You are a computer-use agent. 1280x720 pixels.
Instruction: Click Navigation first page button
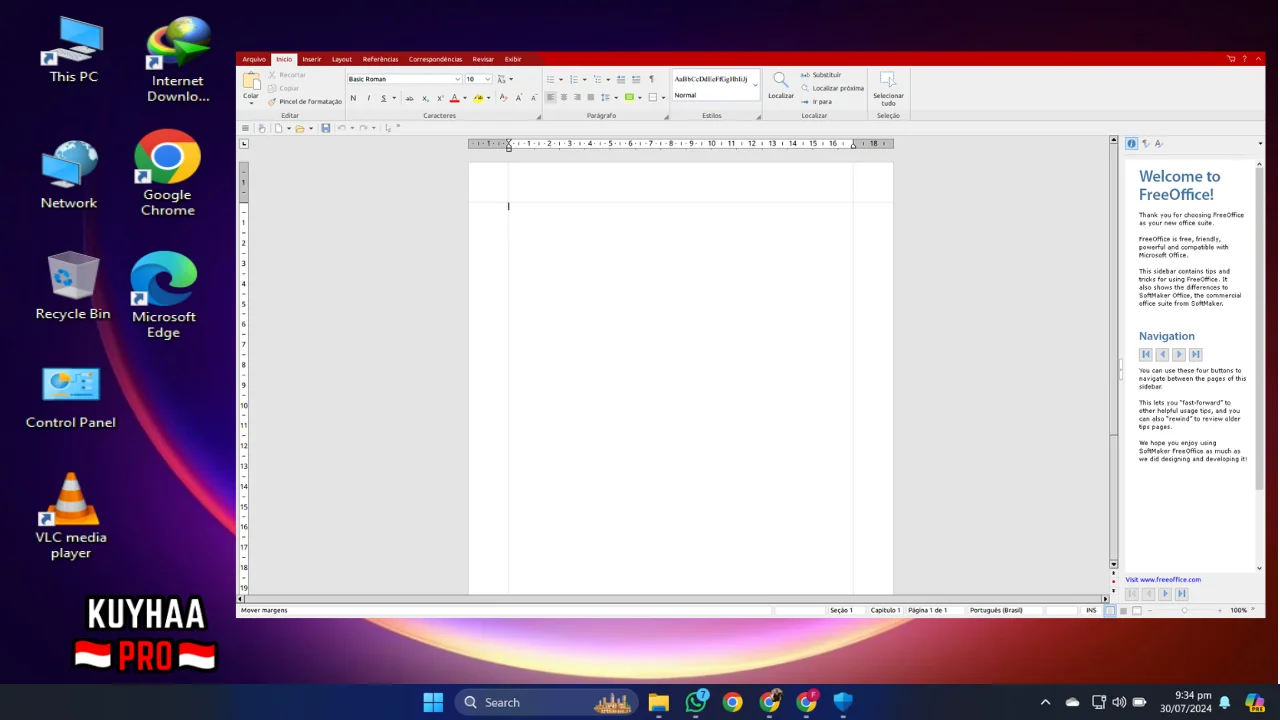click(x=1146, y=354)
